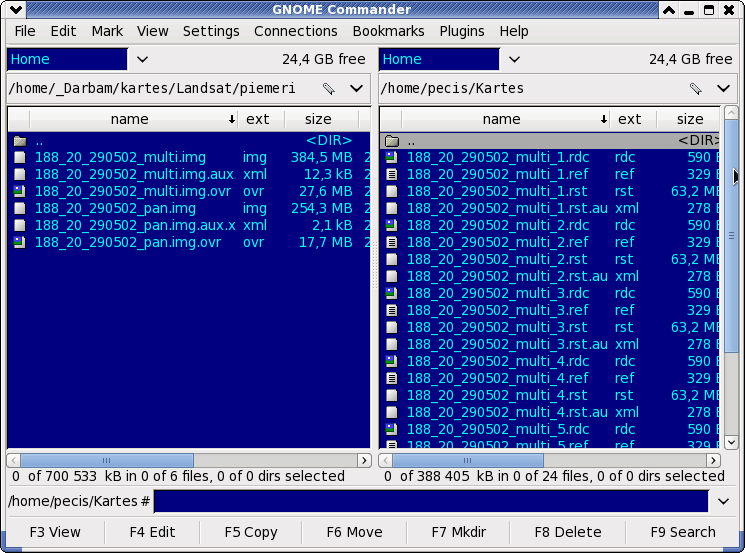Open the Connections menu
The image size is (745, 553).
pos(296,31)
